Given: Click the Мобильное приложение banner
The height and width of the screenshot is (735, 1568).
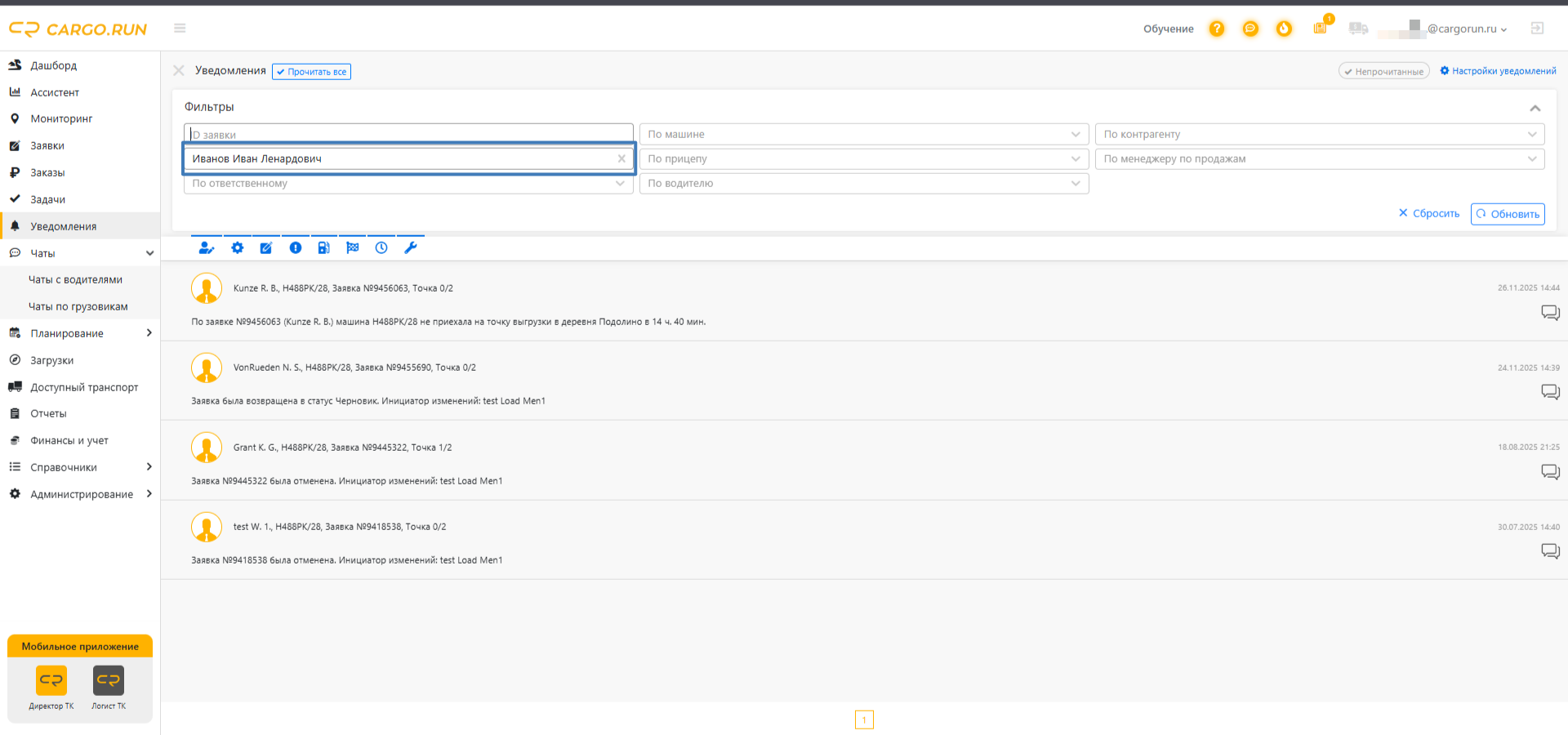Looking at the screenshot, I should (80, 646).
